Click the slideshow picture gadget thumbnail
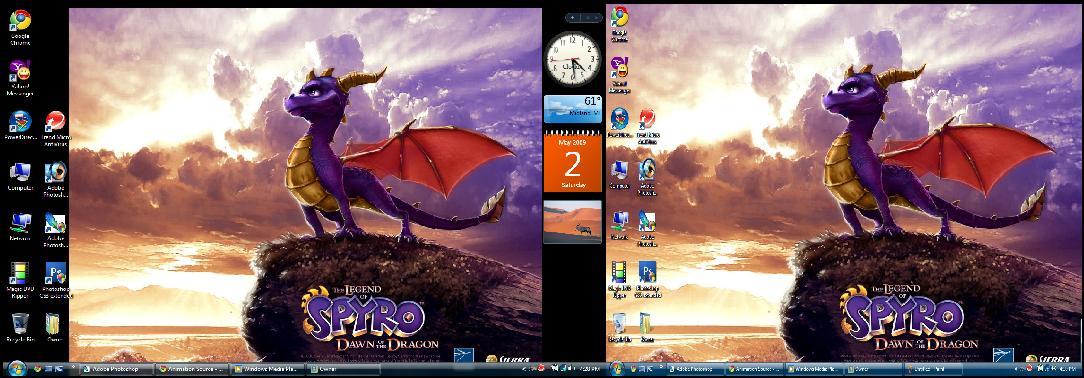This screenshot has width=1084, height=378. pyautogui.click(x=572, y=222)
